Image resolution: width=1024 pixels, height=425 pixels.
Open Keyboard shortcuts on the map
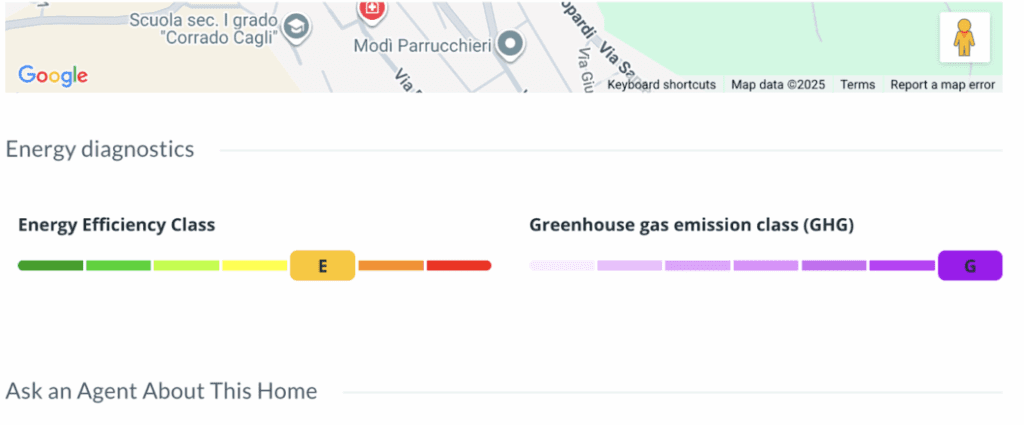(x=661, y=85)
